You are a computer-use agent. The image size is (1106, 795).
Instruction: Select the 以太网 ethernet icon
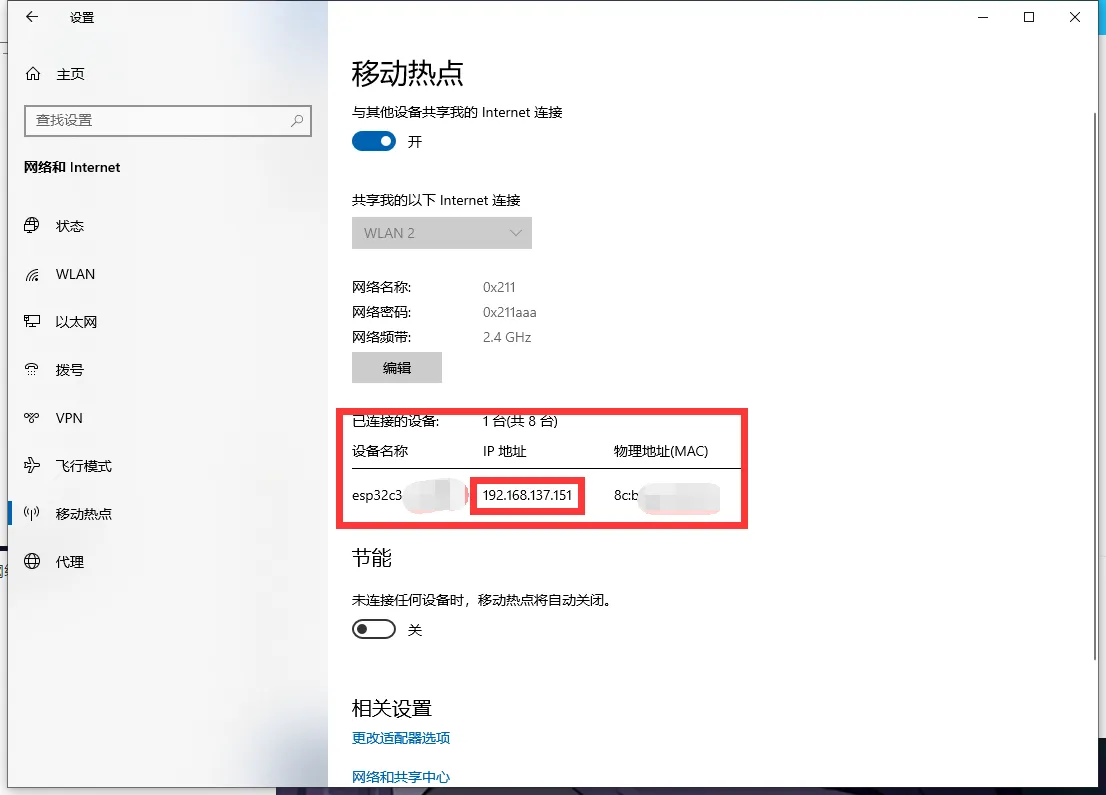(33, 322)
